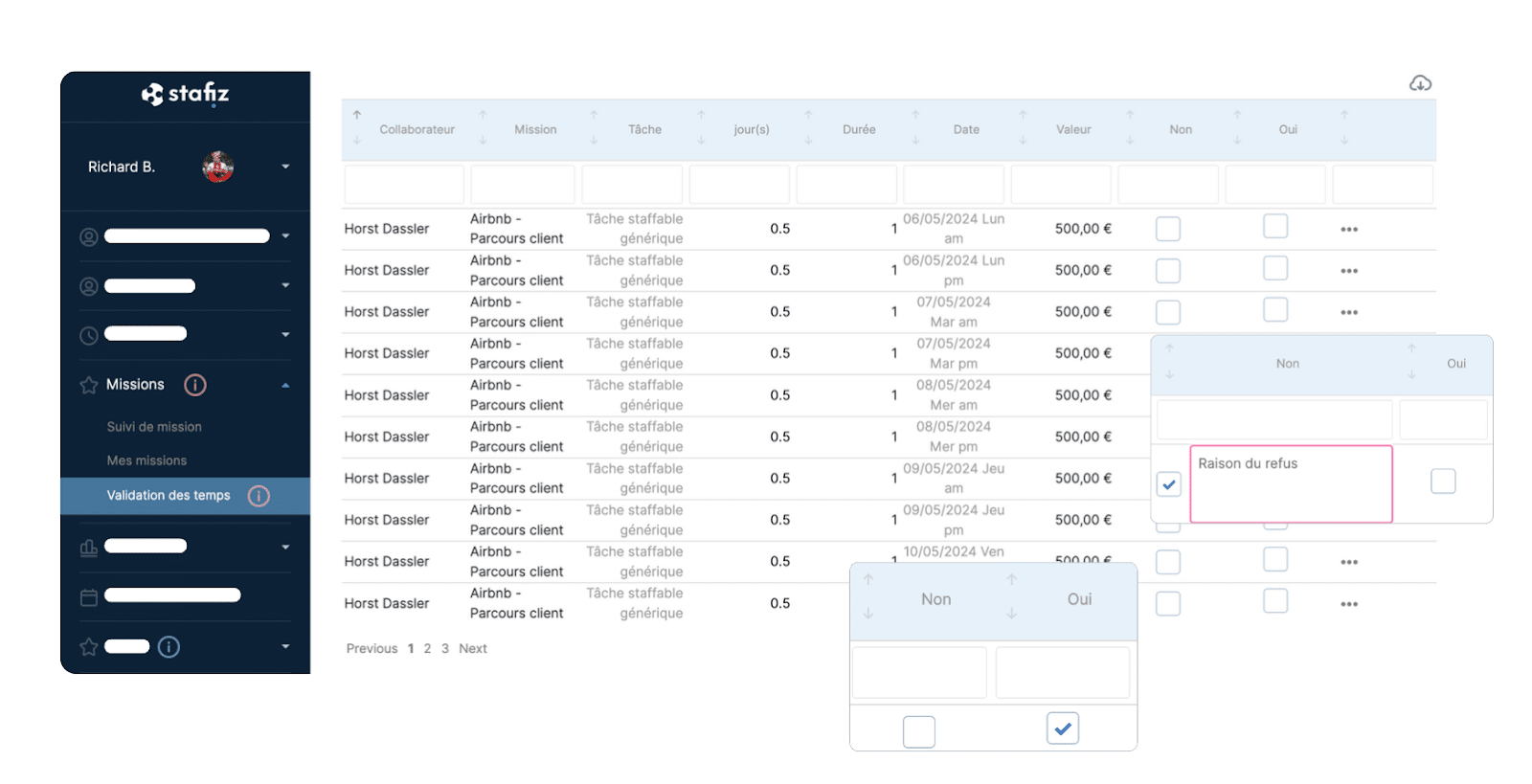Check Oui for 06/05/2024 Lun am row
Screen dimensions: 1532x784
1275,226
